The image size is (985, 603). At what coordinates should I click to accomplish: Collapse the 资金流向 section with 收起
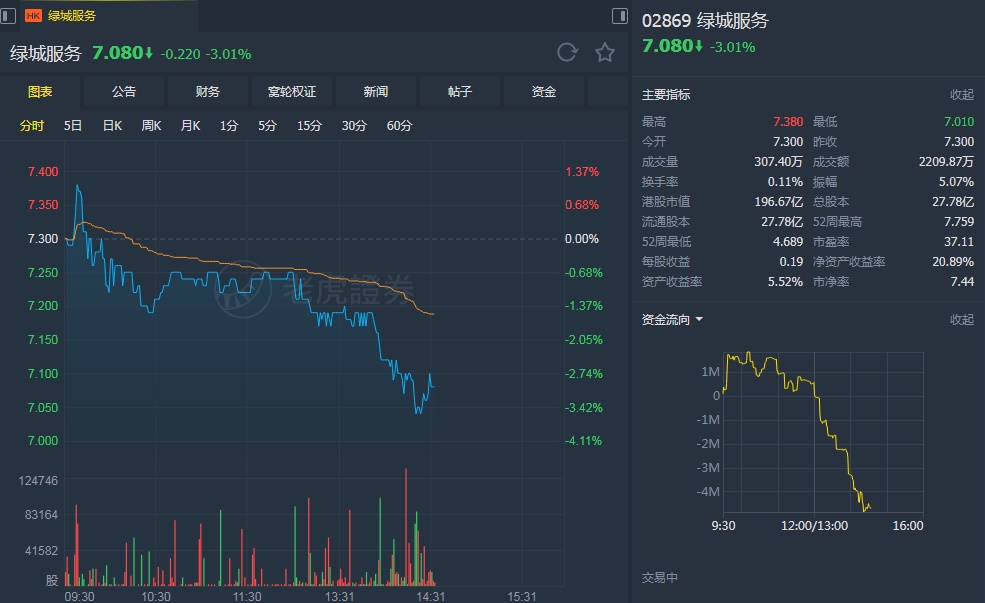point(961,320)
